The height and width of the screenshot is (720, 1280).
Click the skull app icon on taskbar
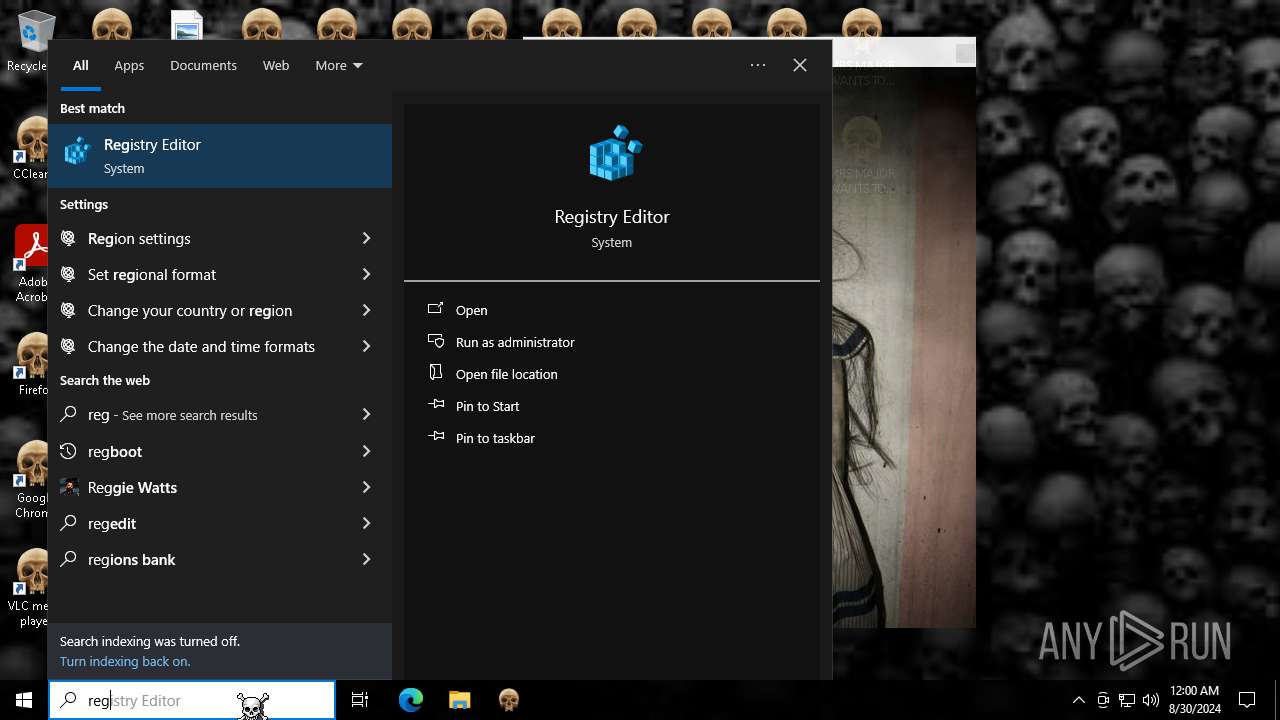509,700
